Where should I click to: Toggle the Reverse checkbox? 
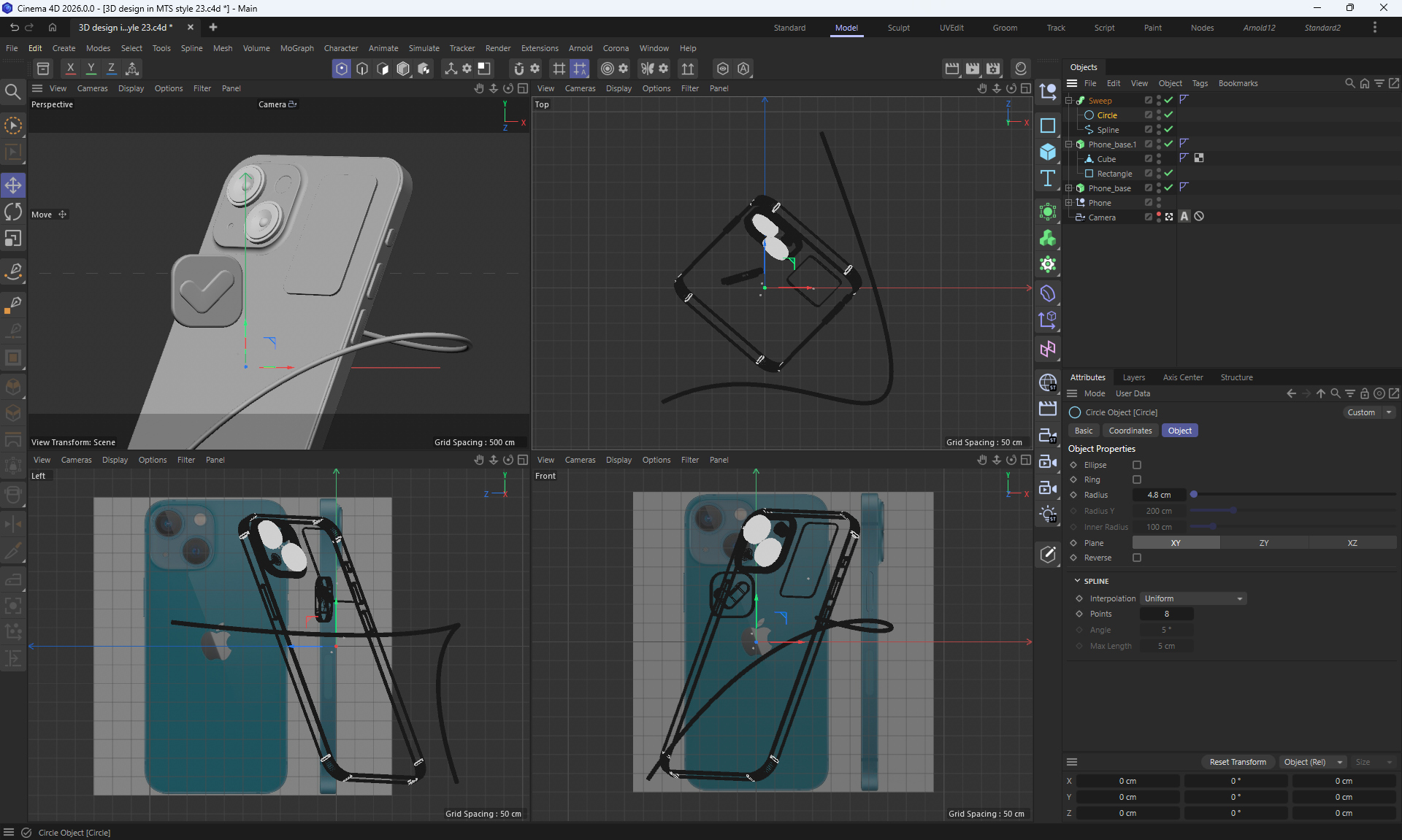pyautogui.click(x=1136, y=558)
